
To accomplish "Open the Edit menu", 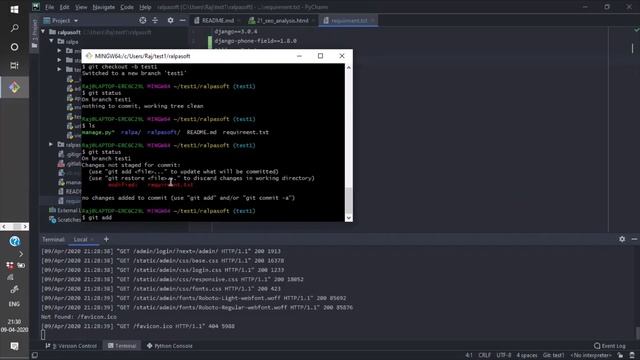I will [x=64, y=7].
